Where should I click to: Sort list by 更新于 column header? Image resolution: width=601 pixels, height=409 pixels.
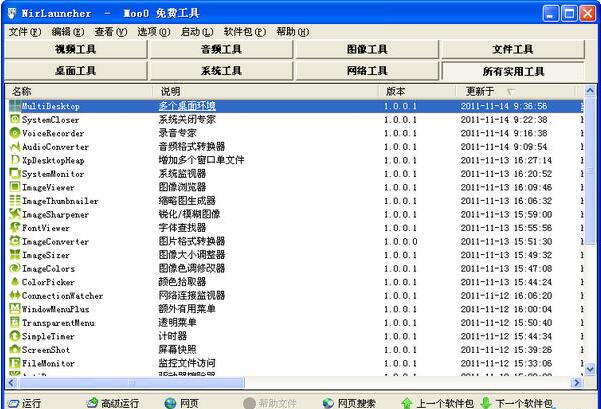point(485,91)
